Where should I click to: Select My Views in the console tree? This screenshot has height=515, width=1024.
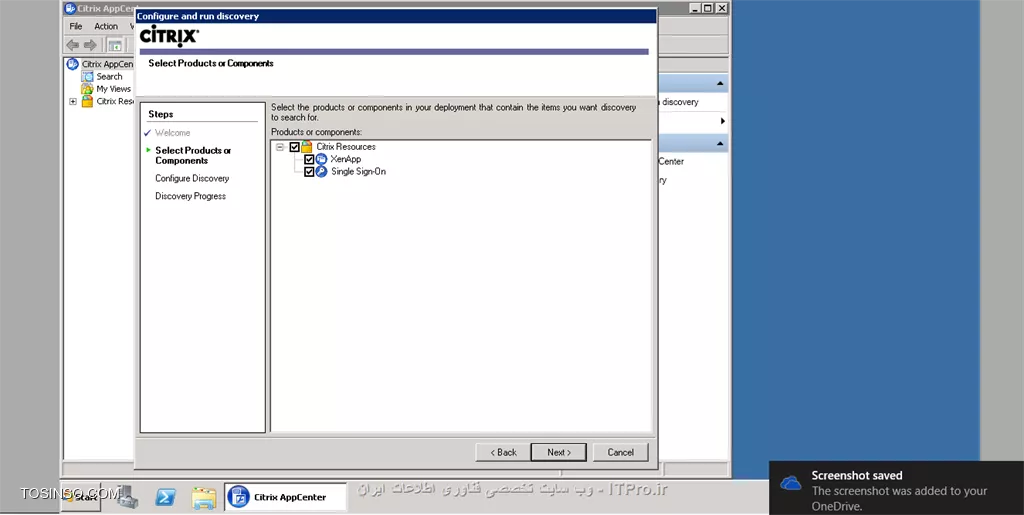[114, 89]
